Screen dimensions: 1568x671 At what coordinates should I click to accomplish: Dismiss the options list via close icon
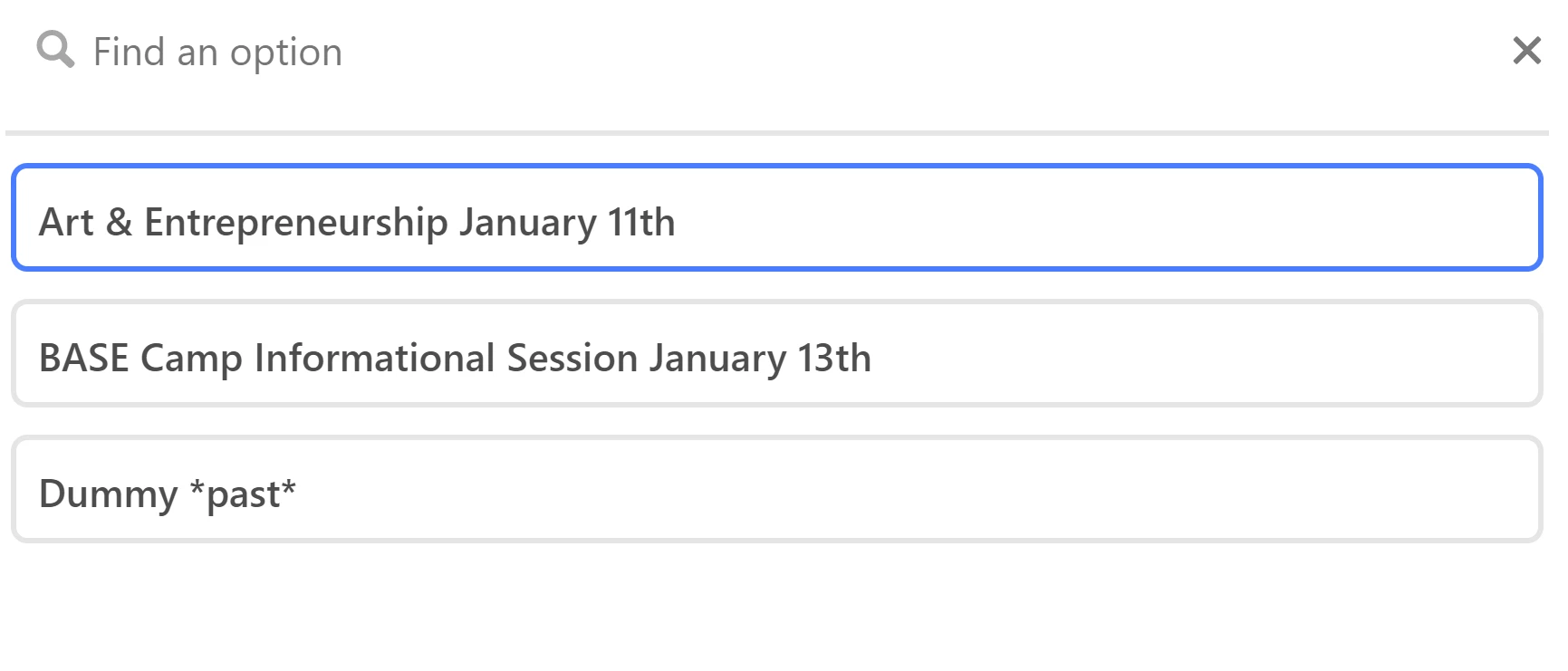pyautogui.click(x=1526, y=51)
